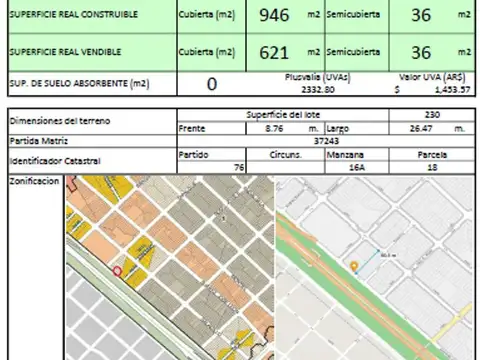Select the 230 lot surface value

432,115
